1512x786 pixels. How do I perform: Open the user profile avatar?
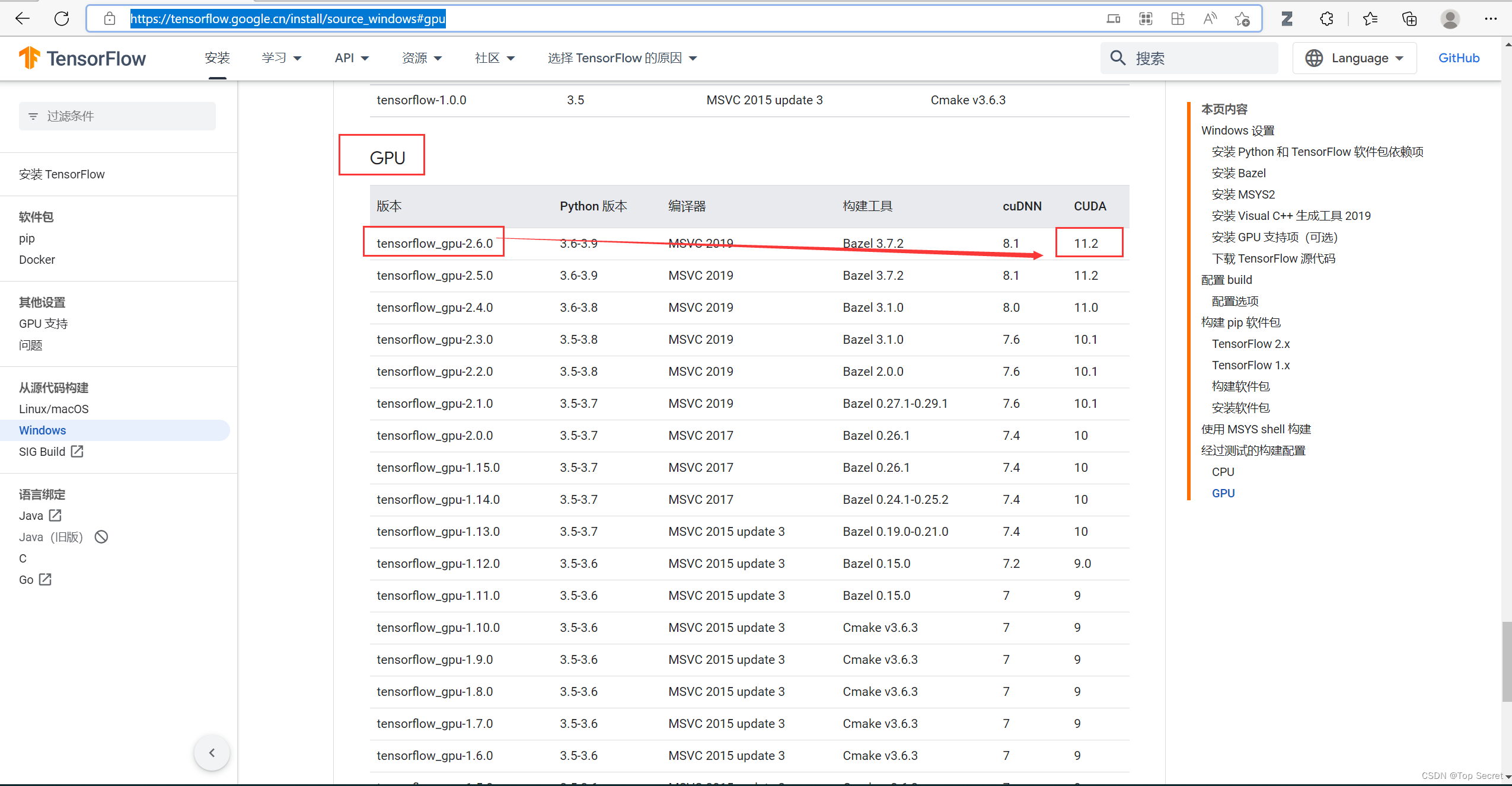pyautogui.click(x=1450, y=19)
